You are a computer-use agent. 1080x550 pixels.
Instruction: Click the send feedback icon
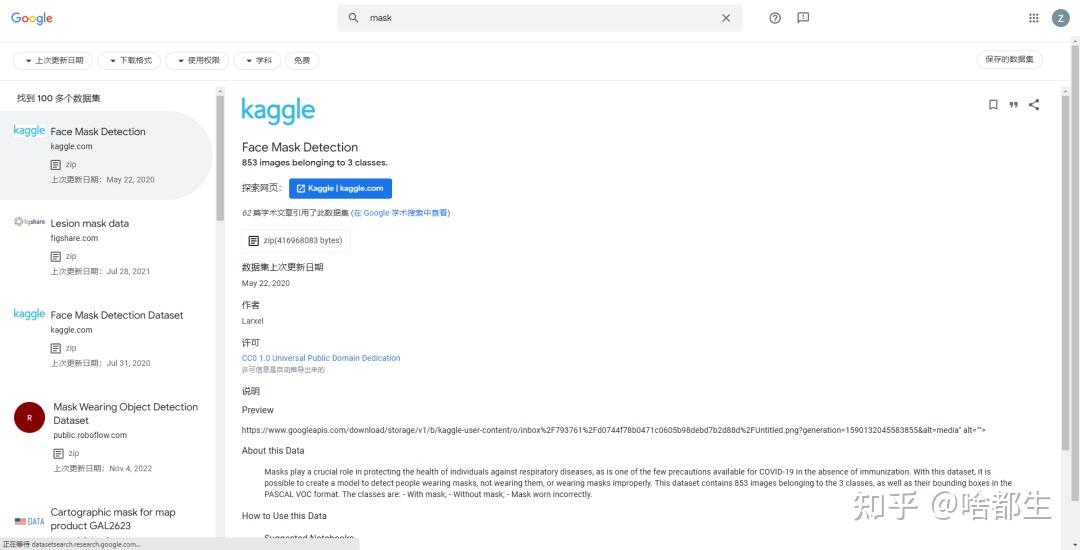tap(803, 18)
